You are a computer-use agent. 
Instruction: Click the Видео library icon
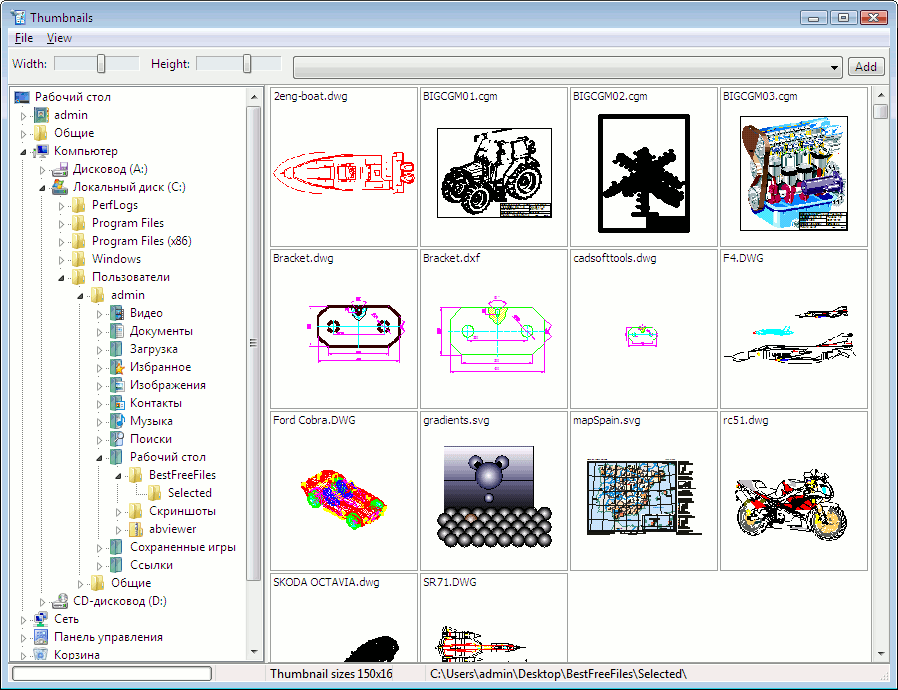point(117,313)
